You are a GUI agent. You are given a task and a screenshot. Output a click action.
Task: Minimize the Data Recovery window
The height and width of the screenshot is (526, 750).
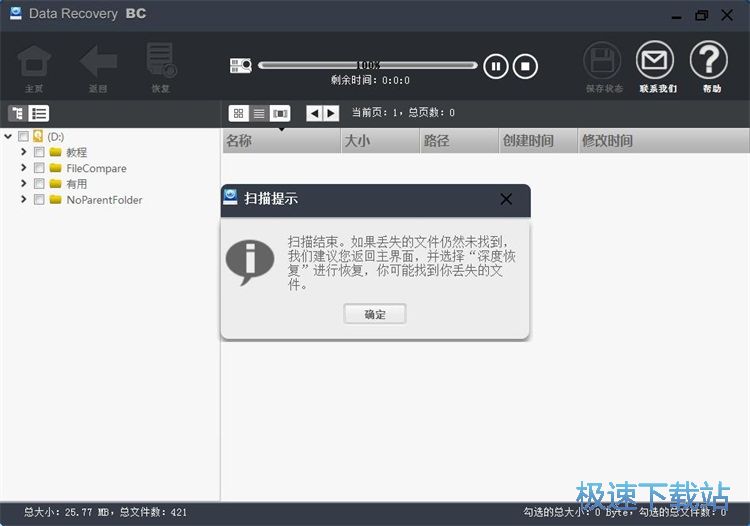click(676, 16)
